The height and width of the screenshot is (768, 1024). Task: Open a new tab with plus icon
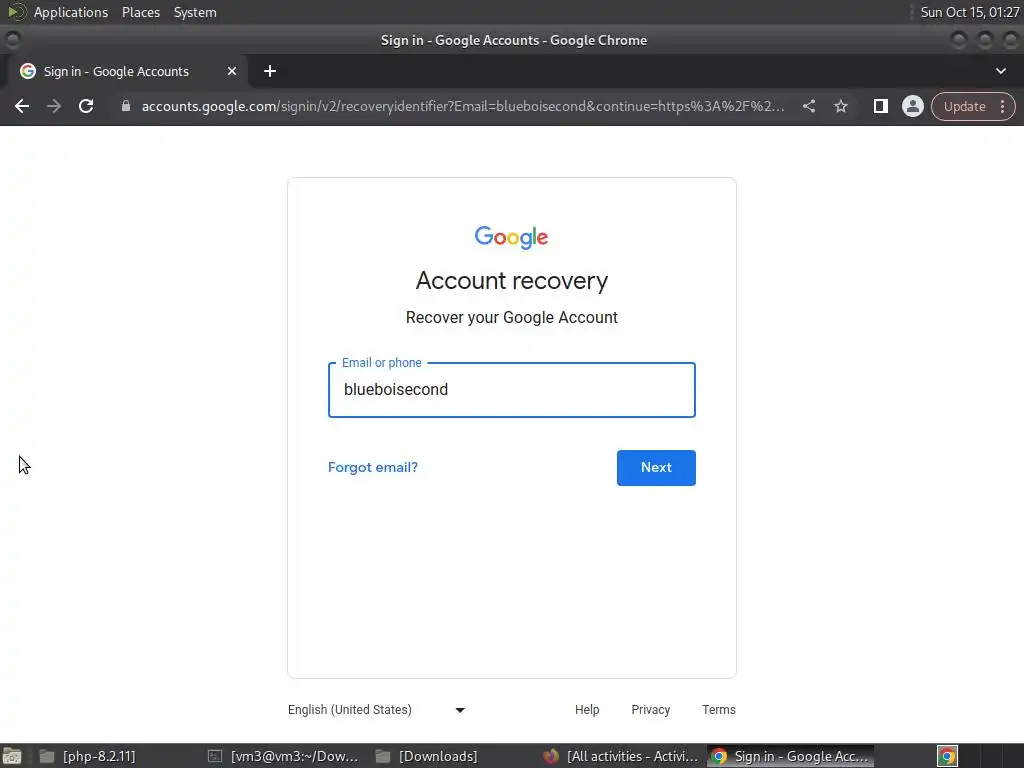click(x=270, y=71)
